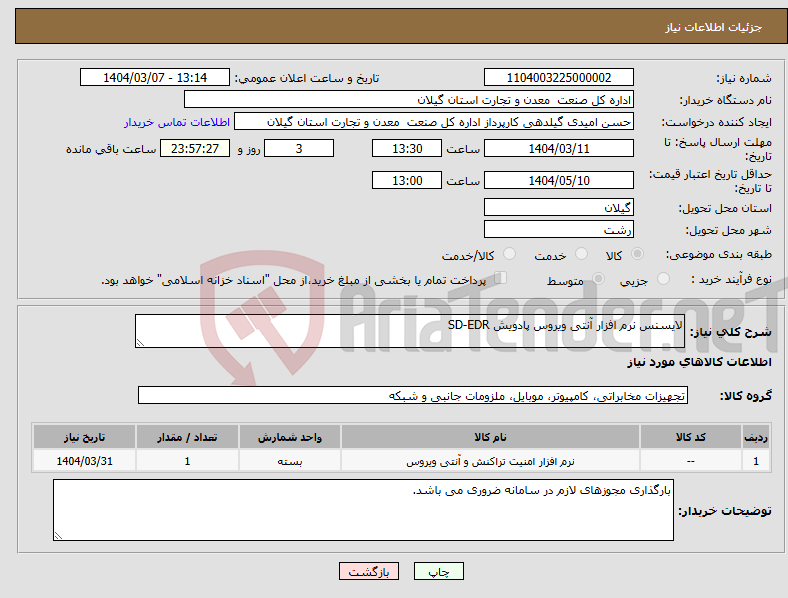Select the خدمت radio button
This screenshot has width=788, height=598.
click(581, 254)
